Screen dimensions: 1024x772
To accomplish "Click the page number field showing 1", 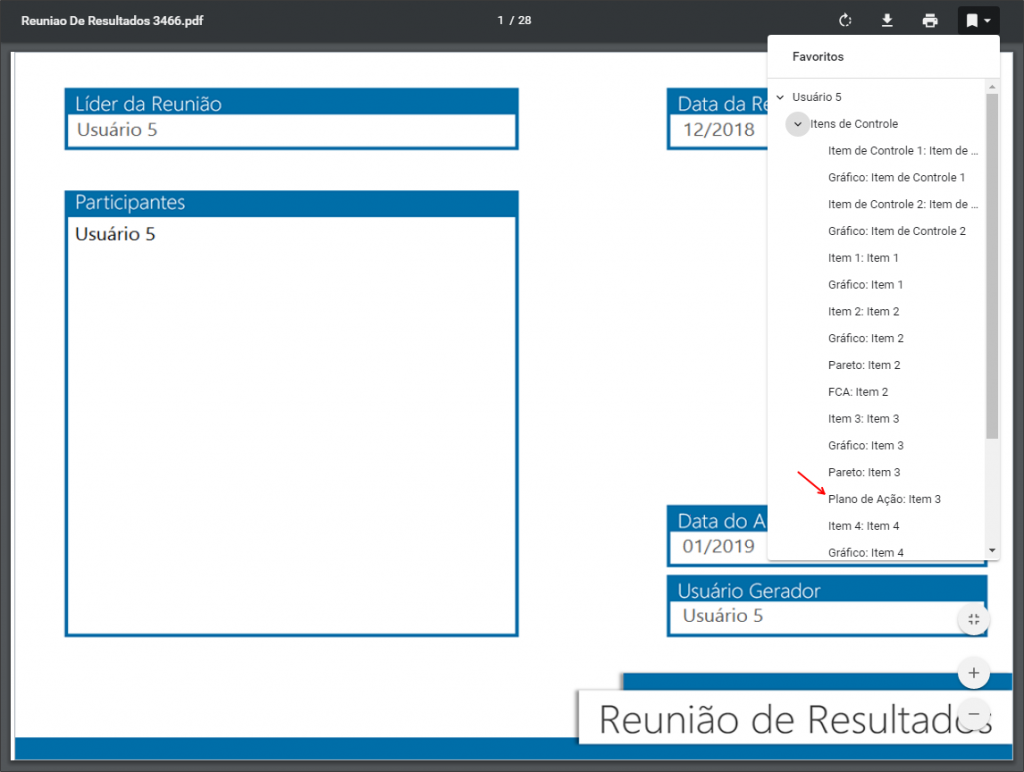I will 500,20.
